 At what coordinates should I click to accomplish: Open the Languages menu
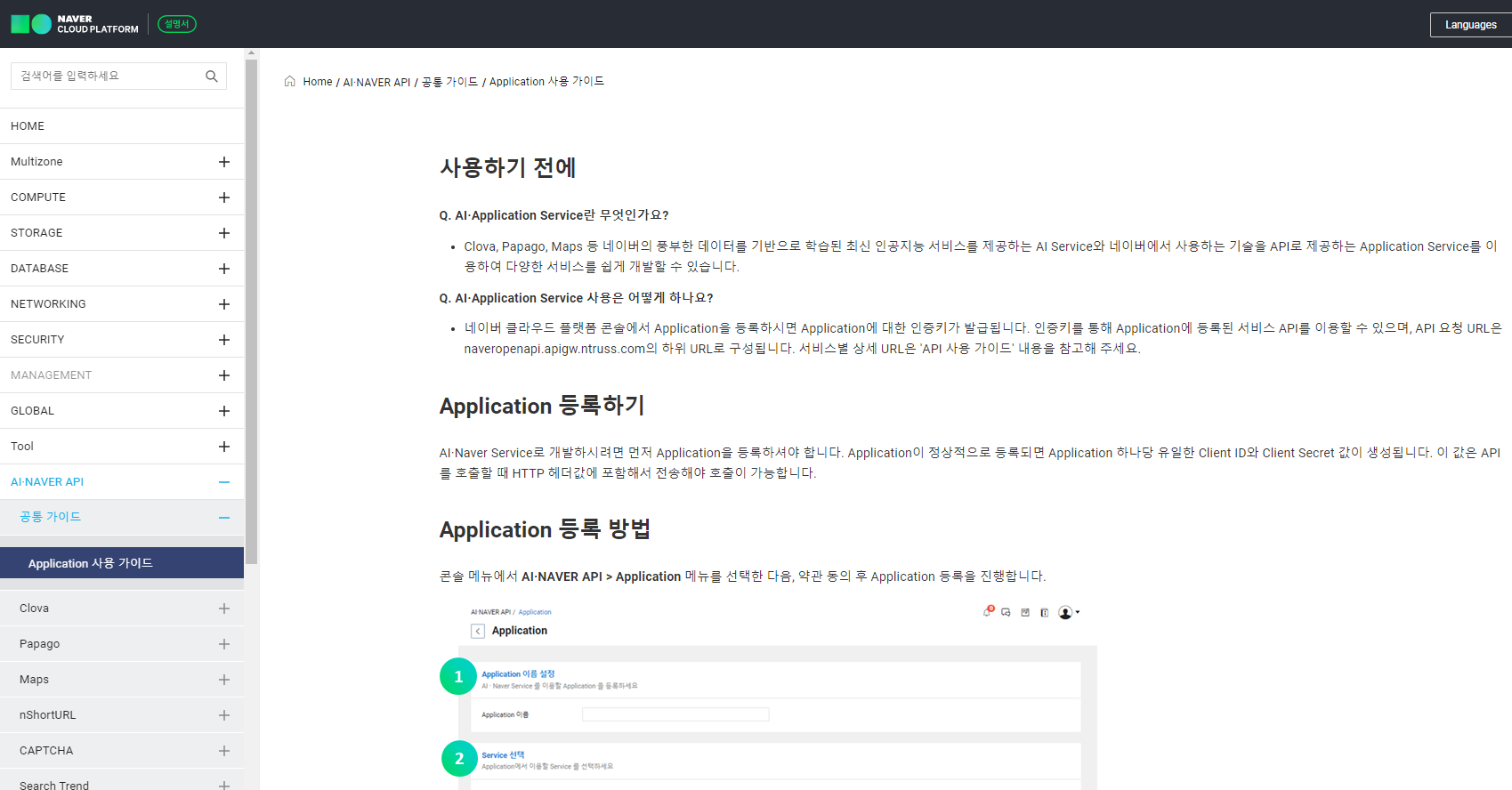coord(1470,25)
